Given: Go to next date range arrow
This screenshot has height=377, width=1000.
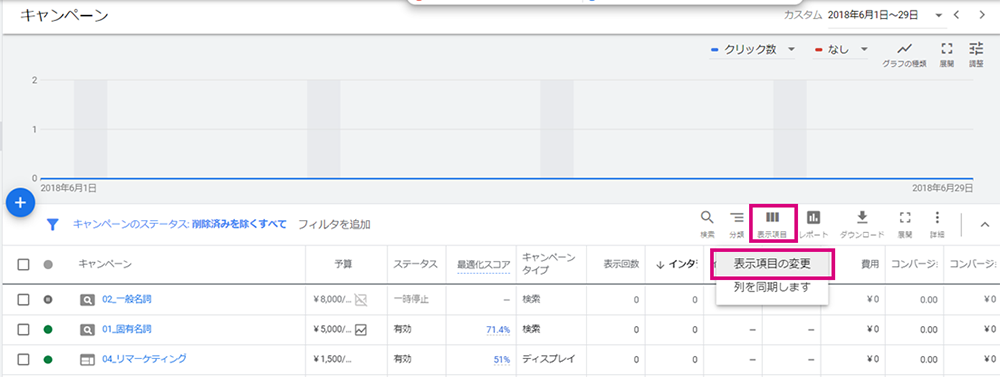Looking at the screenshot, I should coord(982,15).
